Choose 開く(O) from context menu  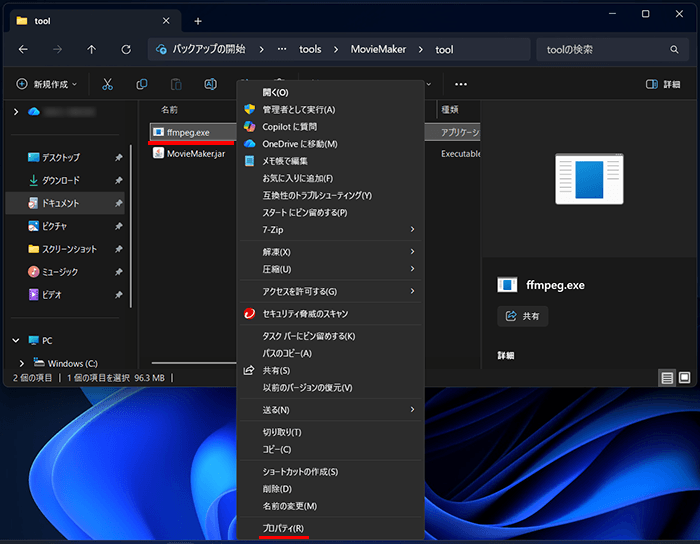pyautogui.click(x=331, y=92)
